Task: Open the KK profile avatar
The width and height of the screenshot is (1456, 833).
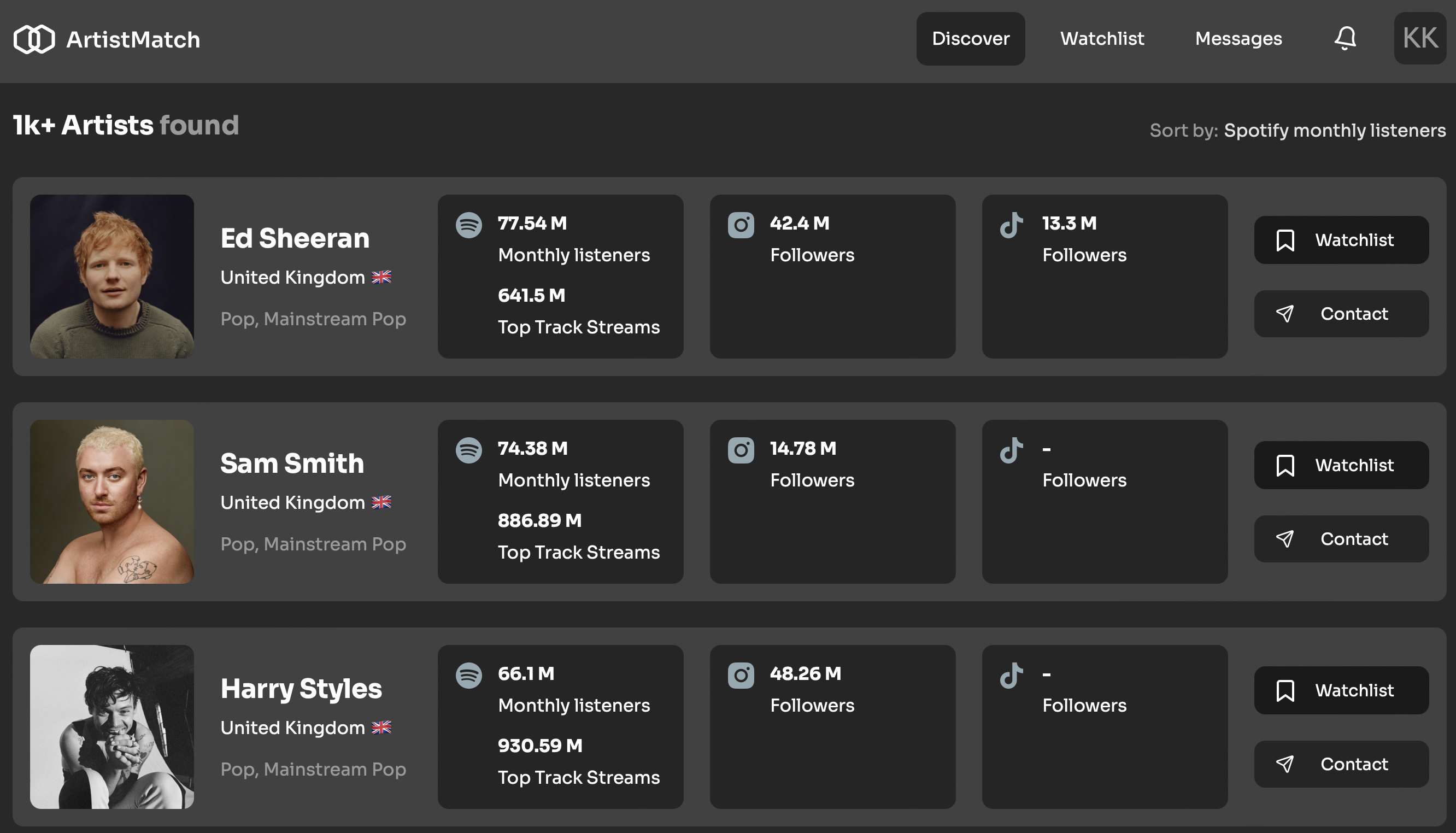Action: (x=1420, y=38)
